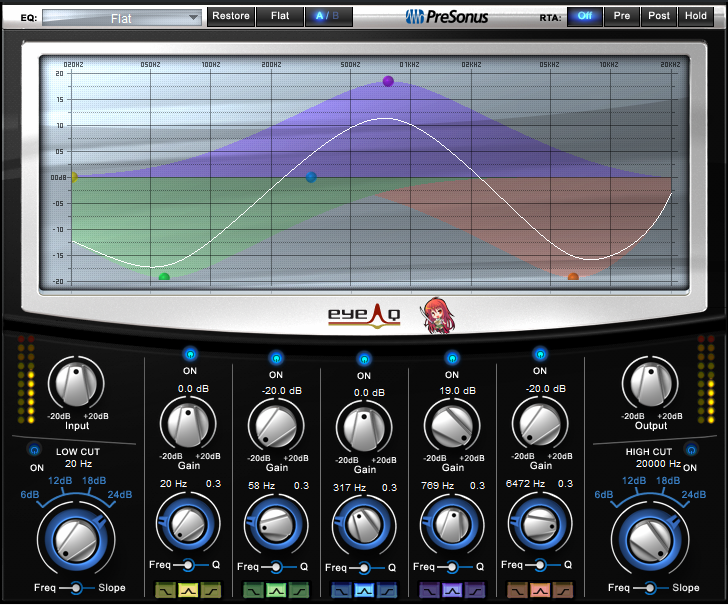Select high-shelf filter shape on yellow band
The height and width of the screenshot is (605, 728).
pos(211,591)
